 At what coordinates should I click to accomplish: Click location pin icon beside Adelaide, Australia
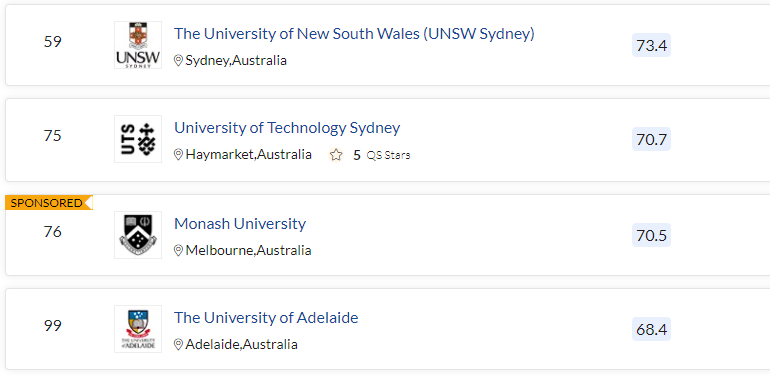[x=179, y=345]
